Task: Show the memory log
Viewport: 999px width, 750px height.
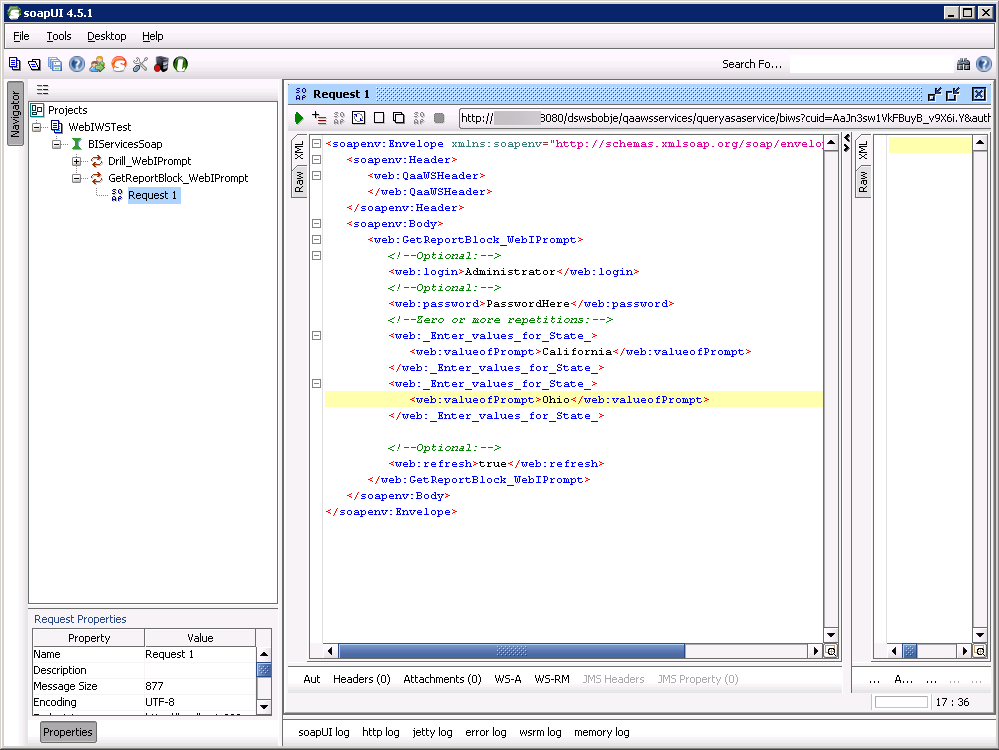Action: [601, 732]
